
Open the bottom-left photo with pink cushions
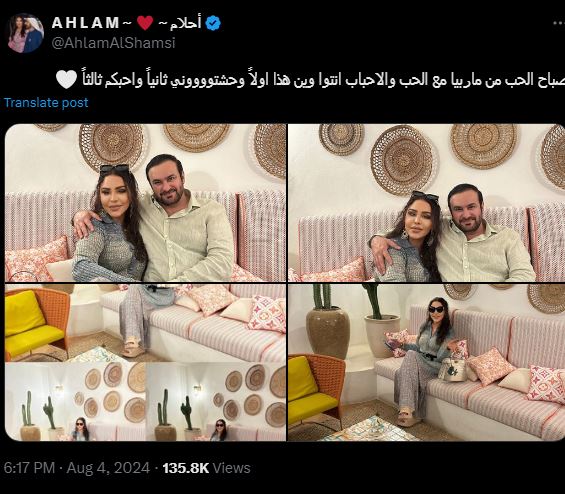(x=146, y=323)
